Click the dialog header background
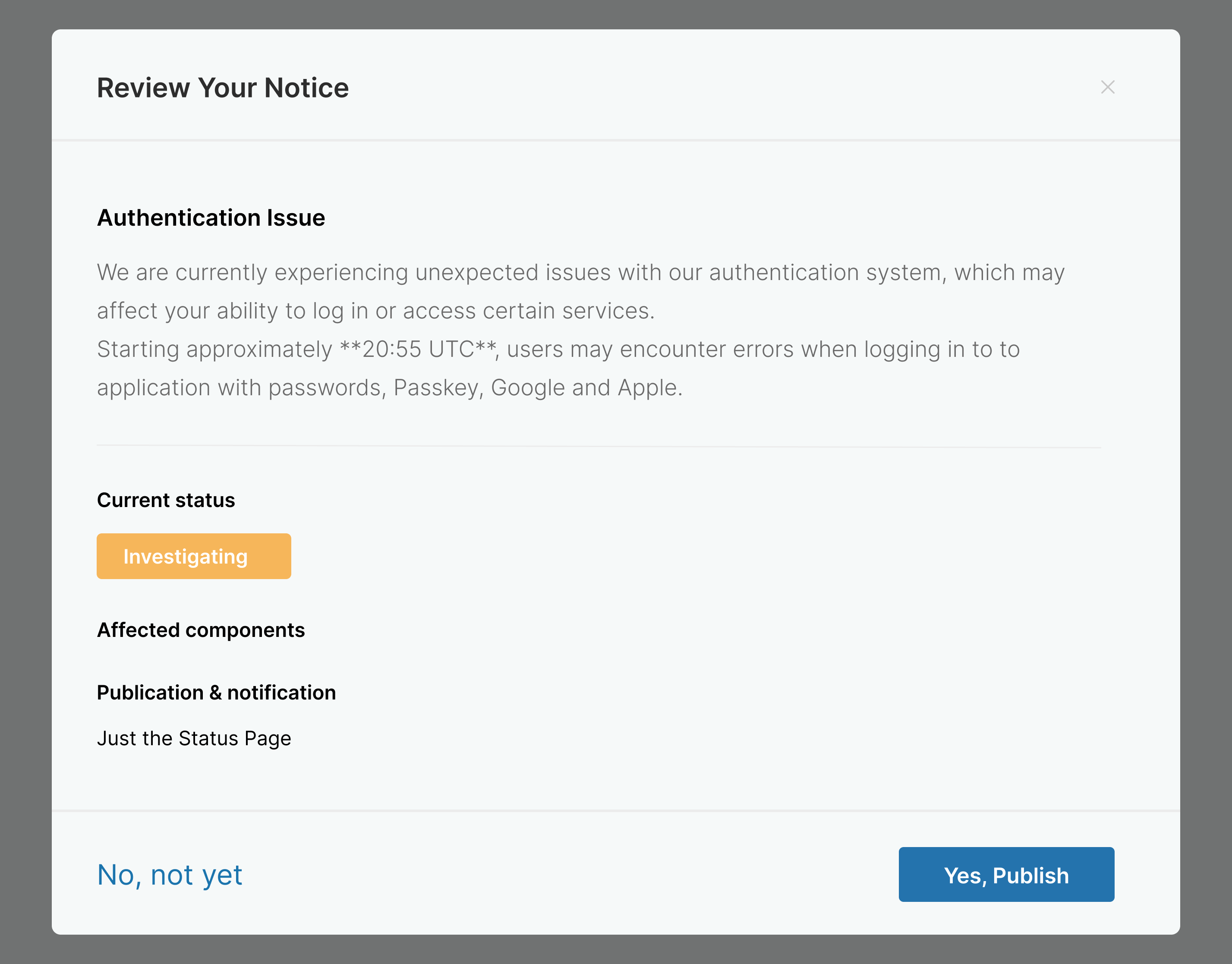1232x964 pixels. tap(677, 88)
